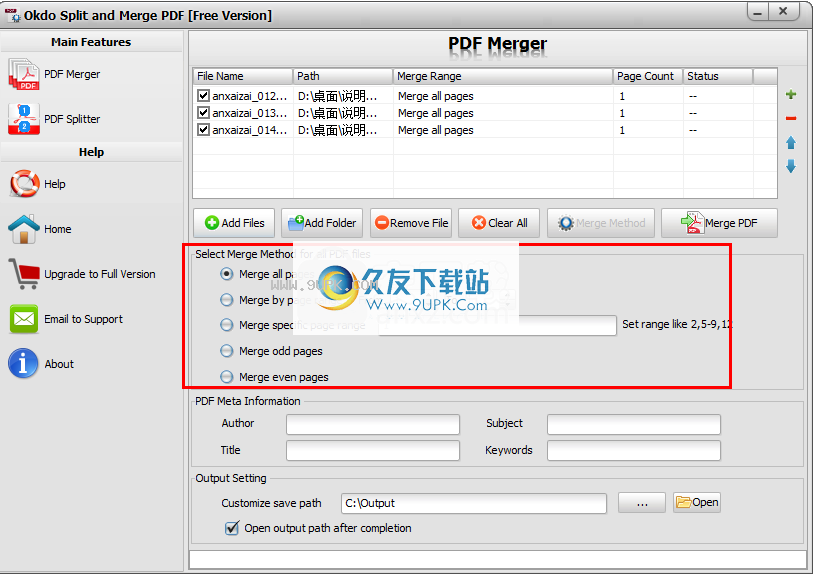Click the Author input field
This screenshot has height=576, width=813.
pos(373,424)
